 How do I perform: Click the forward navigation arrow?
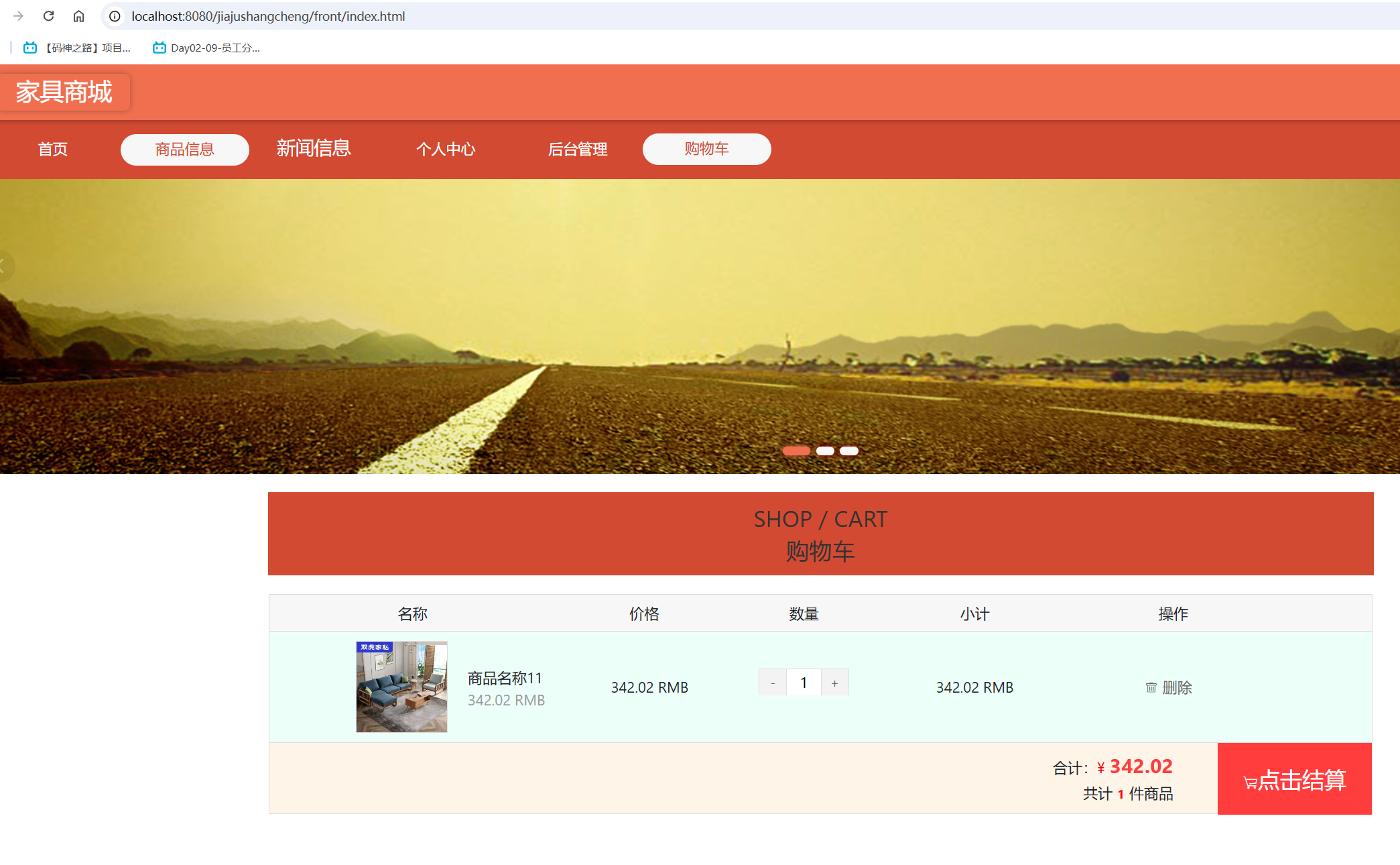(x=18, y=16)
